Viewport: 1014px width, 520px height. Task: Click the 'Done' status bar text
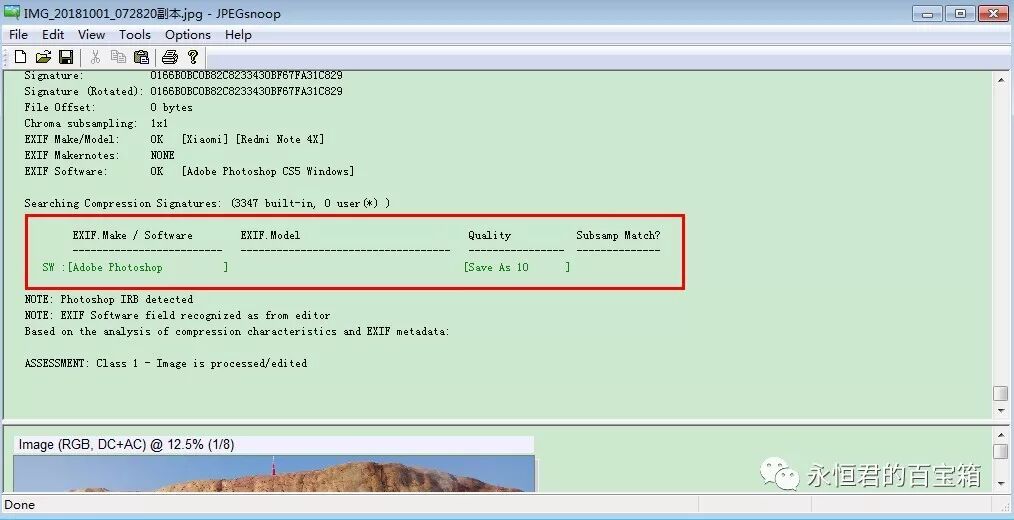(x=19, y=505)
